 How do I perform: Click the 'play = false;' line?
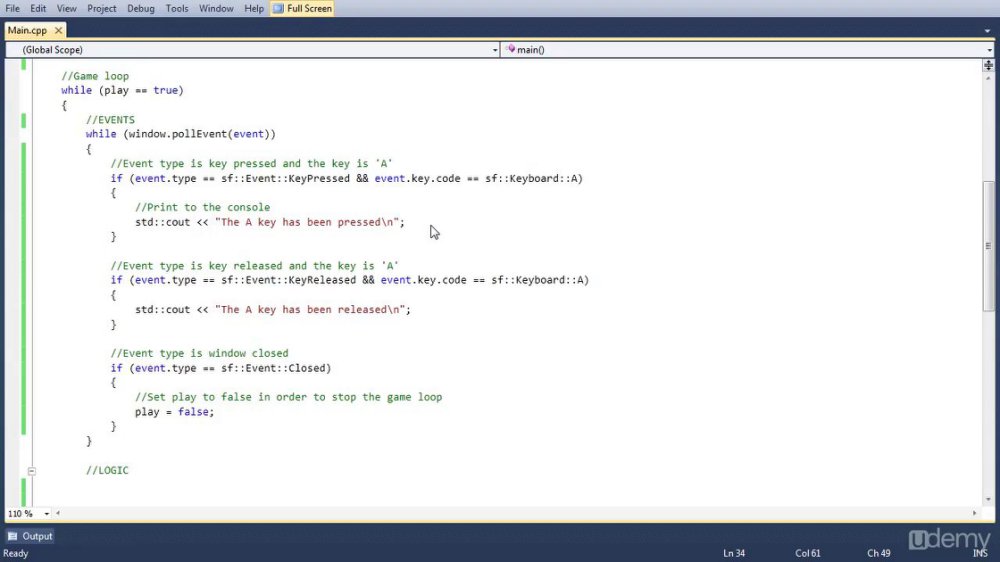175,412
